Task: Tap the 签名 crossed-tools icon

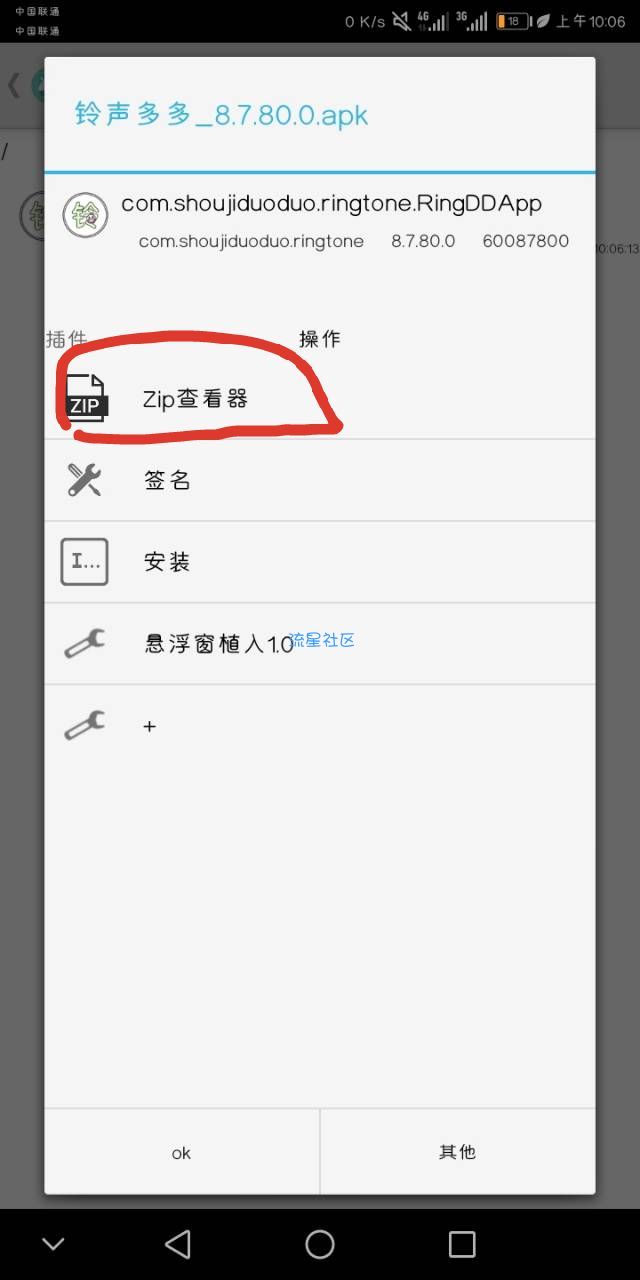Action: [84, 480]
